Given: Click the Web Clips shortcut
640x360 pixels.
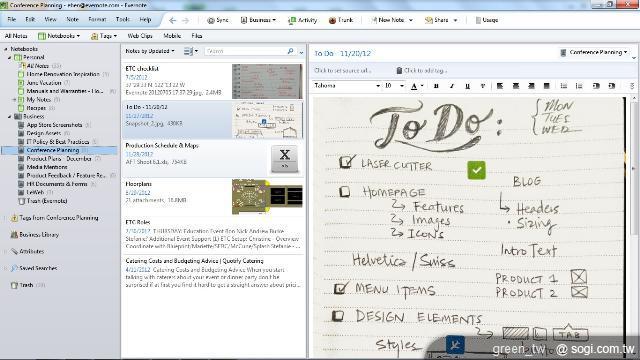Looking at the screenshot, I should click(140, 36).
